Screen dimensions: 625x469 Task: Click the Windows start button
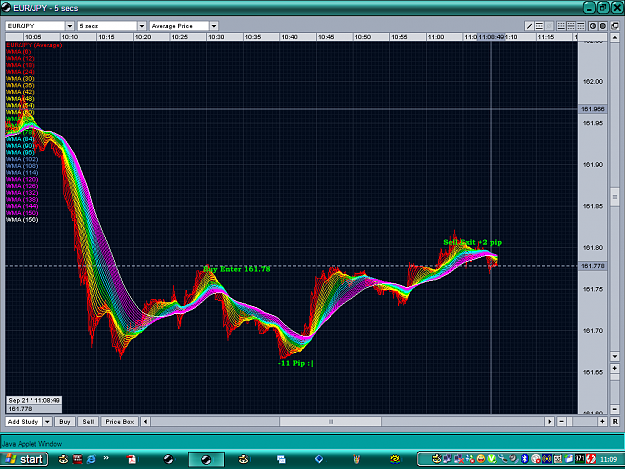24,459
